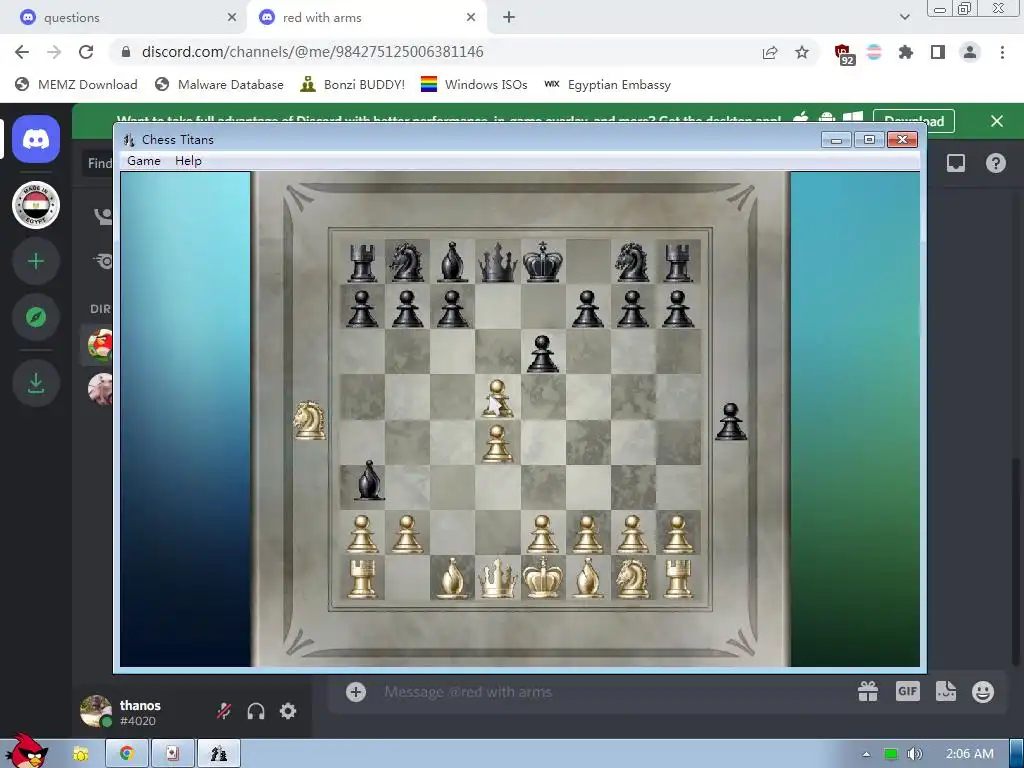The width and height of the screenshot is (1024, 768).
Task: Toggle the browser side panel
Action: [x=937, y=52]
